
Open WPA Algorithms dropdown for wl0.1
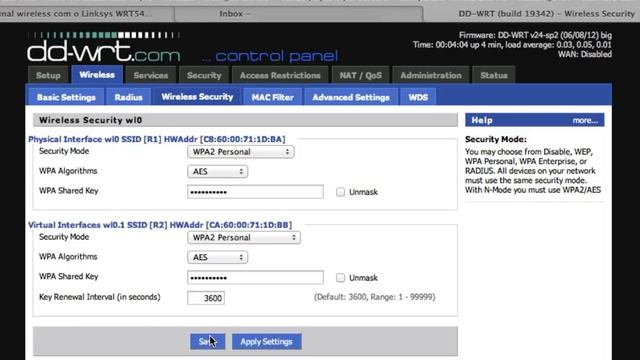217,257
